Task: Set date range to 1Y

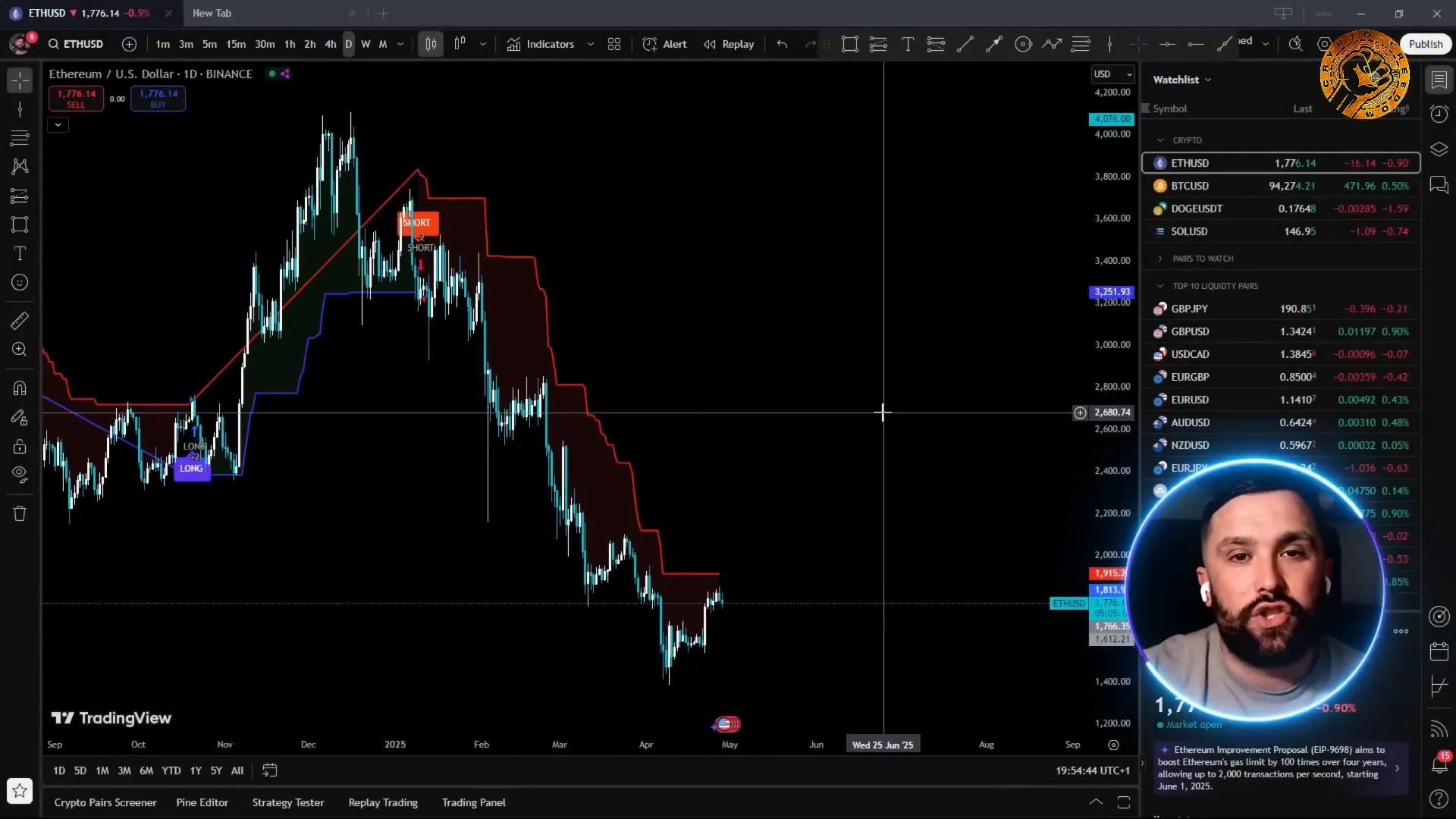Action: [196, 770]
